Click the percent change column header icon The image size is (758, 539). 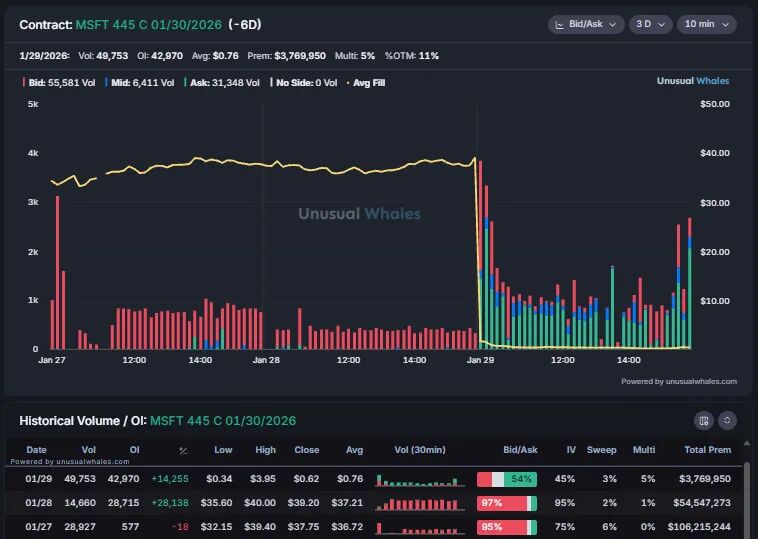[183, 451]
